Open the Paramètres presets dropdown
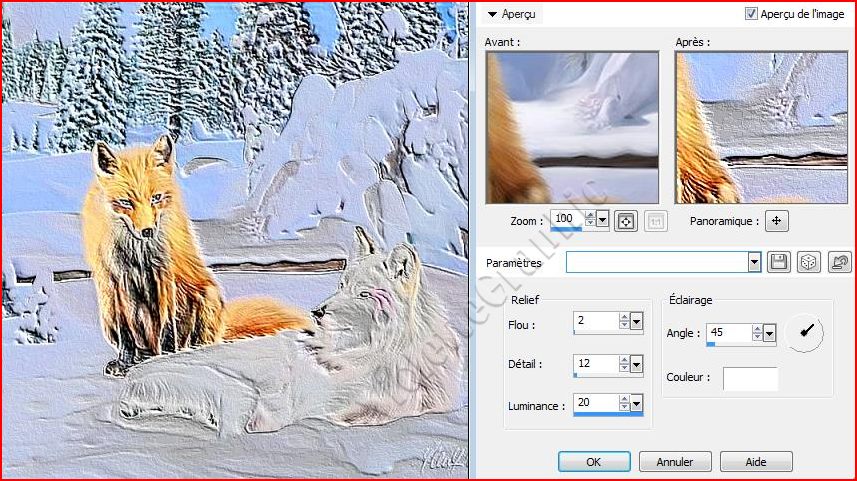857x481 pixels. tap(754, 262)
